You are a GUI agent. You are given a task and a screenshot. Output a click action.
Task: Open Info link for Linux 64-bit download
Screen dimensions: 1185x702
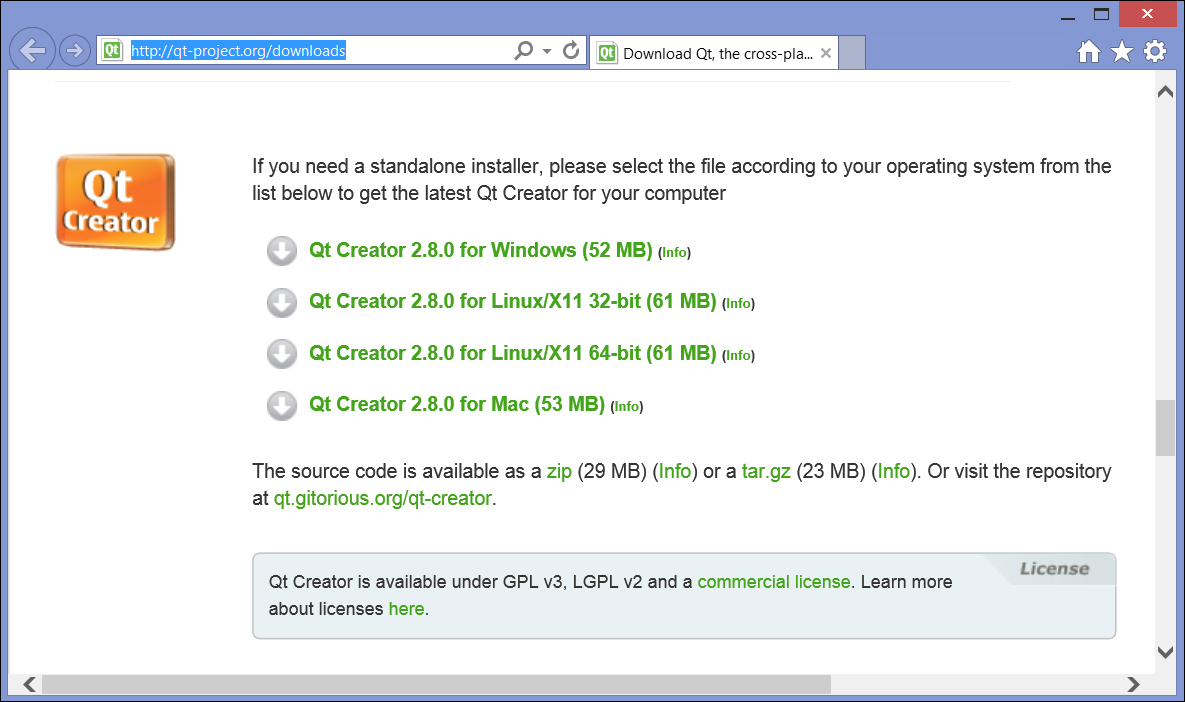pos(738,355)
